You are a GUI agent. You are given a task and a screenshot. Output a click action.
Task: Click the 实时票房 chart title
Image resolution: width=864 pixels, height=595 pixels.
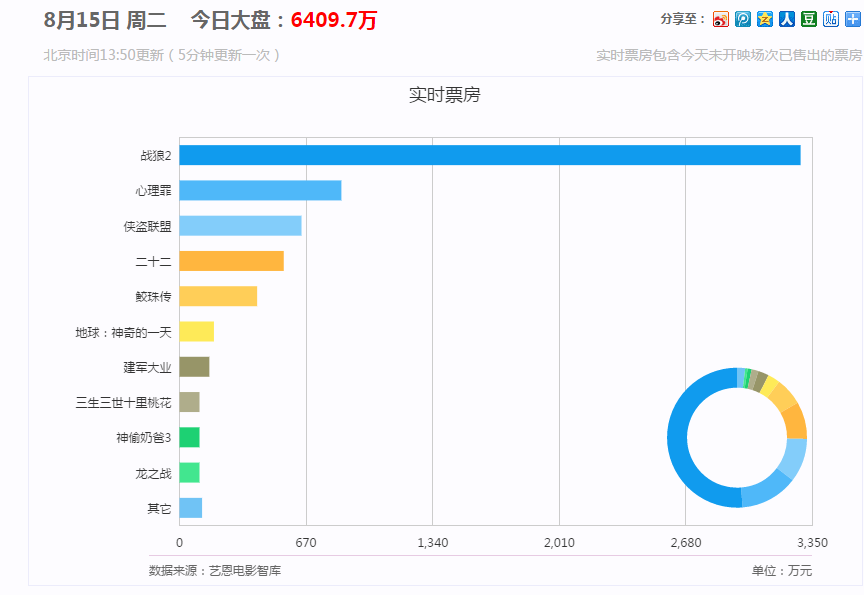[x=445, y=95]
